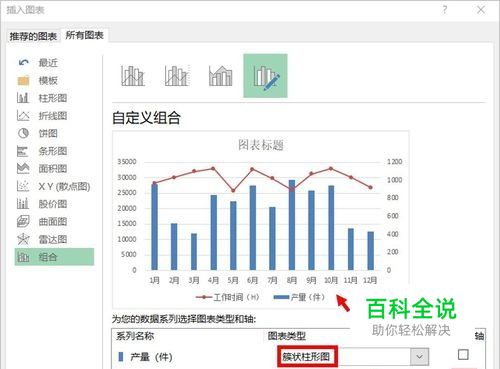The height and width of the screenshot is (369, 500).
Task: Click the 系列名称 column header
Action: [x=135, y=336]
